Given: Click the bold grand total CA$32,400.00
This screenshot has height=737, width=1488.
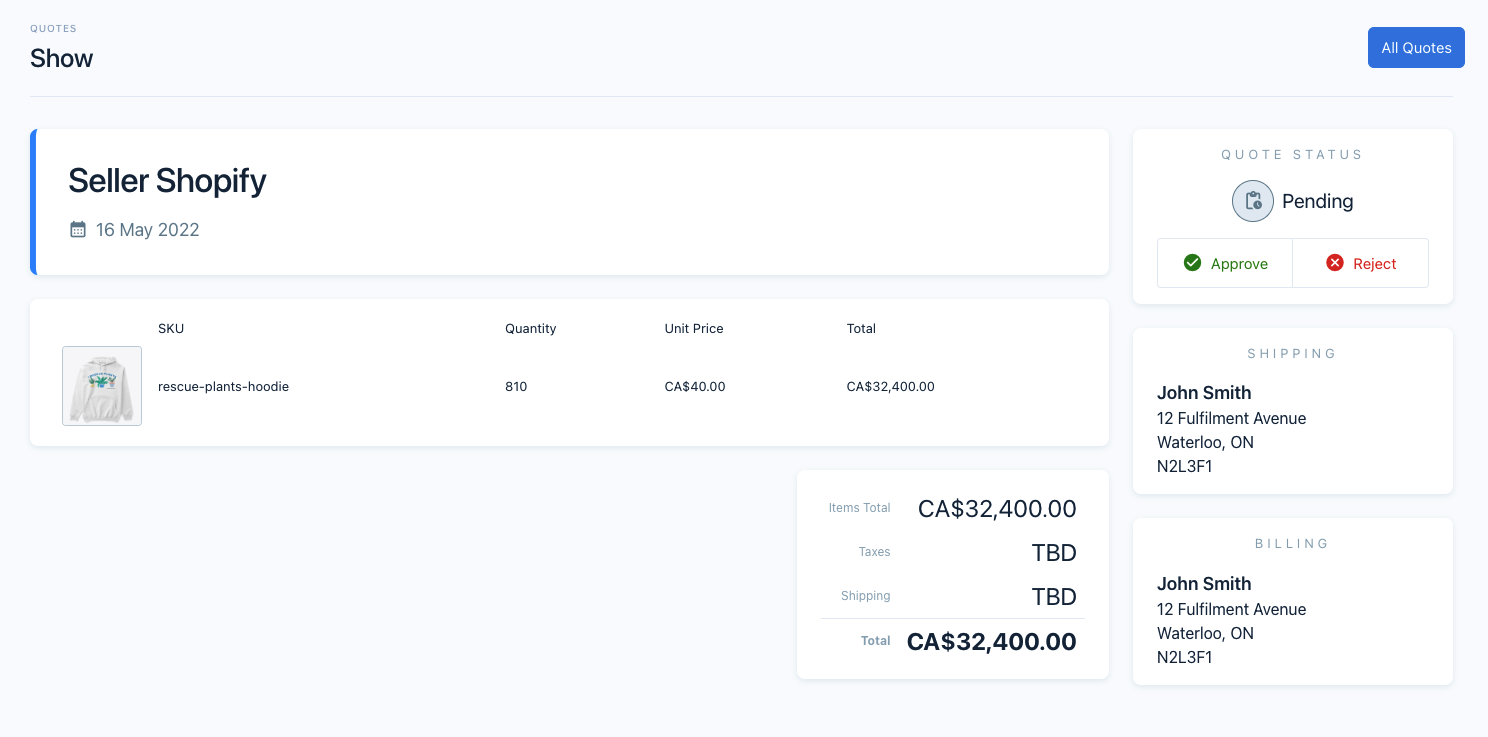Looking at the screenshot, I should [x=992, y=642].
